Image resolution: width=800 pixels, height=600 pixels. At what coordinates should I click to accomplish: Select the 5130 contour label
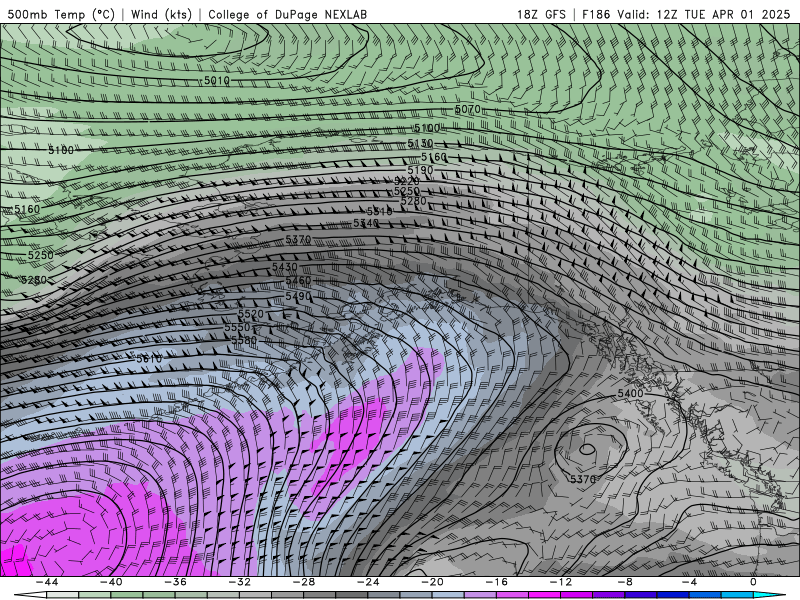click(x=420, y=143)
